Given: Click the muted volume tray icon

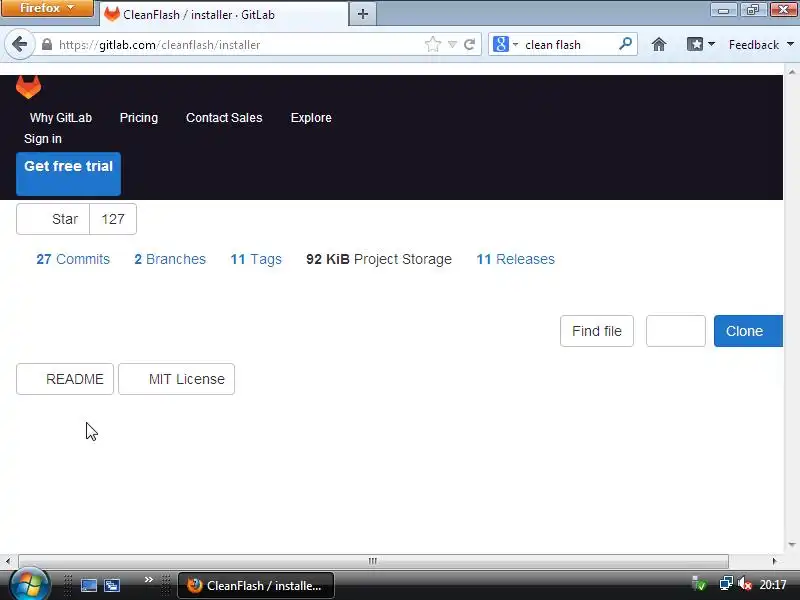Looking at the screenshot, I should tap(744, 584).
